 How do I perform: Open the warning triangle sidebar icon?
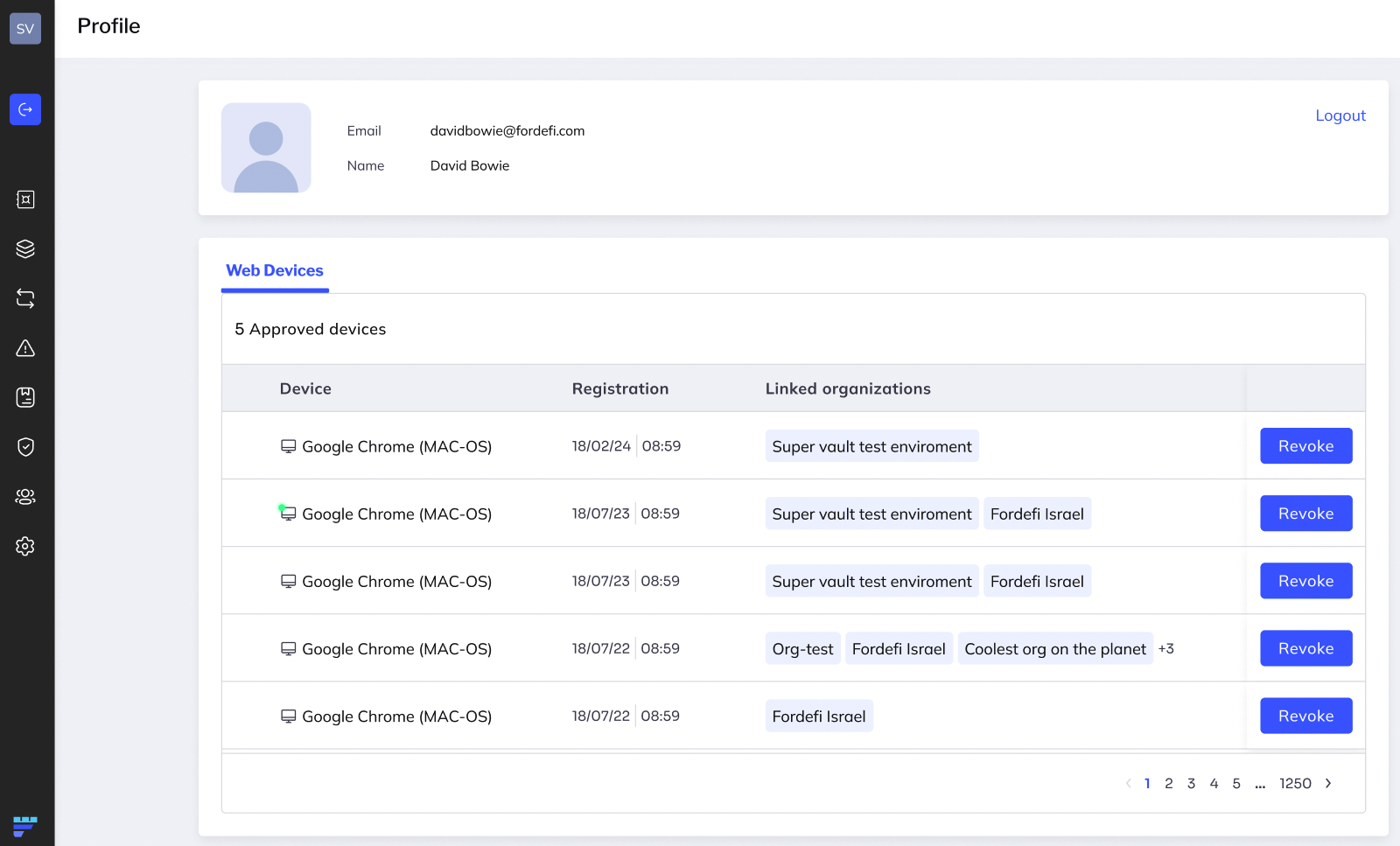pyautogui.click(x=25, y=348)
